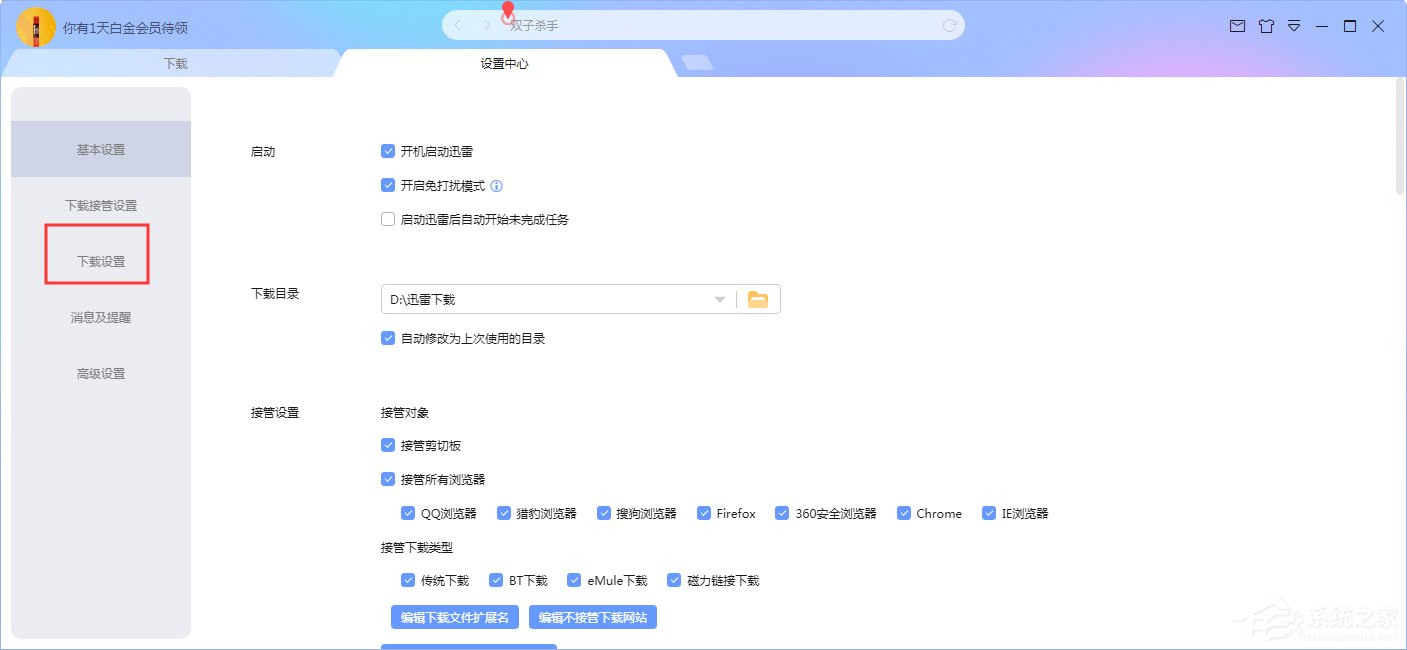
Task: Click the 编辑不接管下载网站 button
Action: (x=593, y=617)
